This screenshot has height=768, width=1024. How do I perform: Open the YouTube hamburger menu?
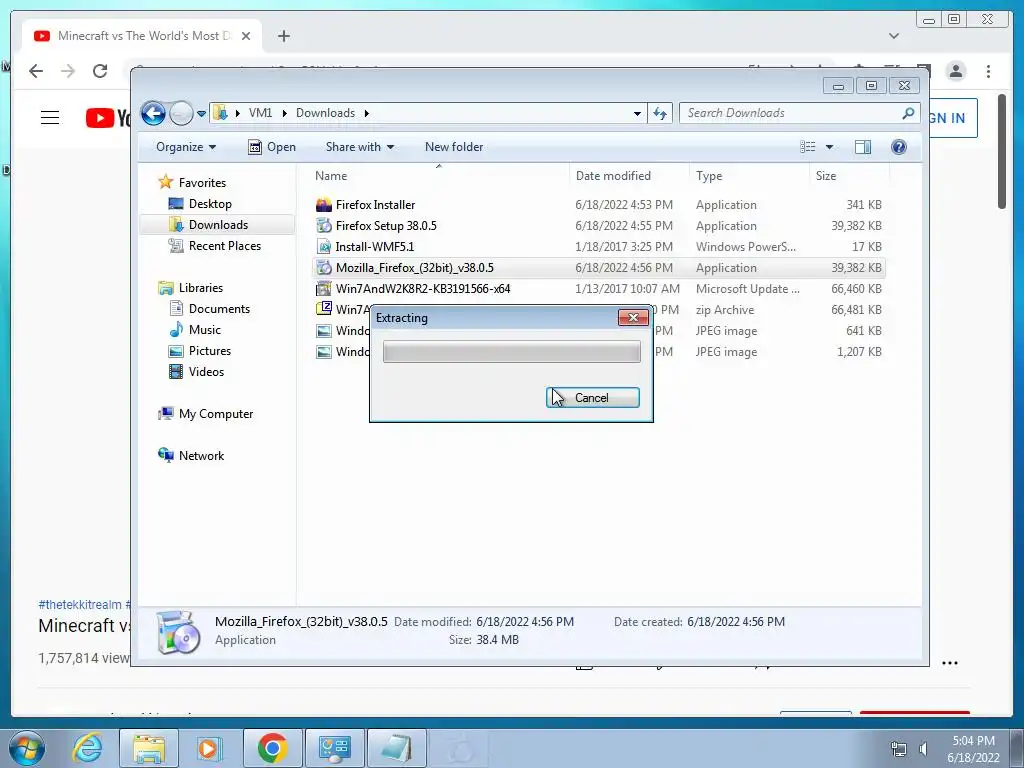50,118
